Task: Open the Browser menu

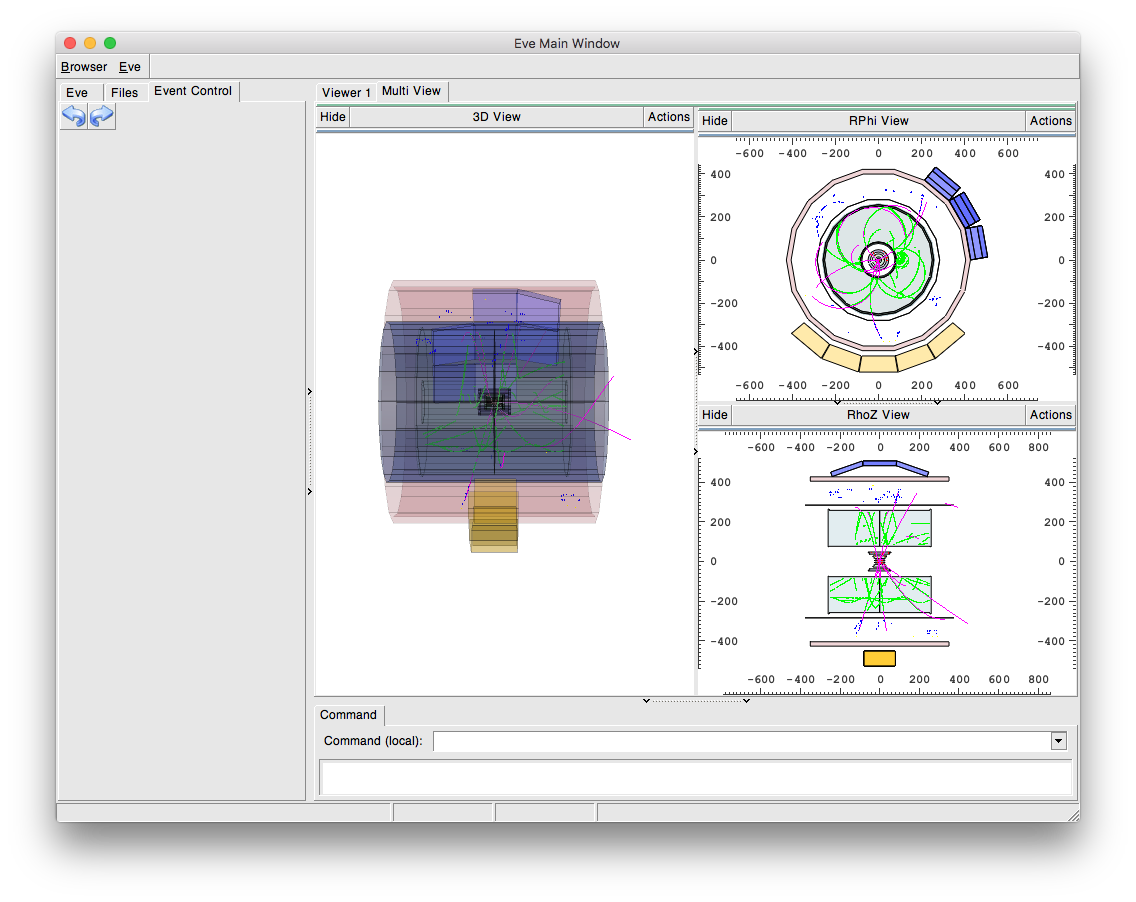Action: point(84,67)
